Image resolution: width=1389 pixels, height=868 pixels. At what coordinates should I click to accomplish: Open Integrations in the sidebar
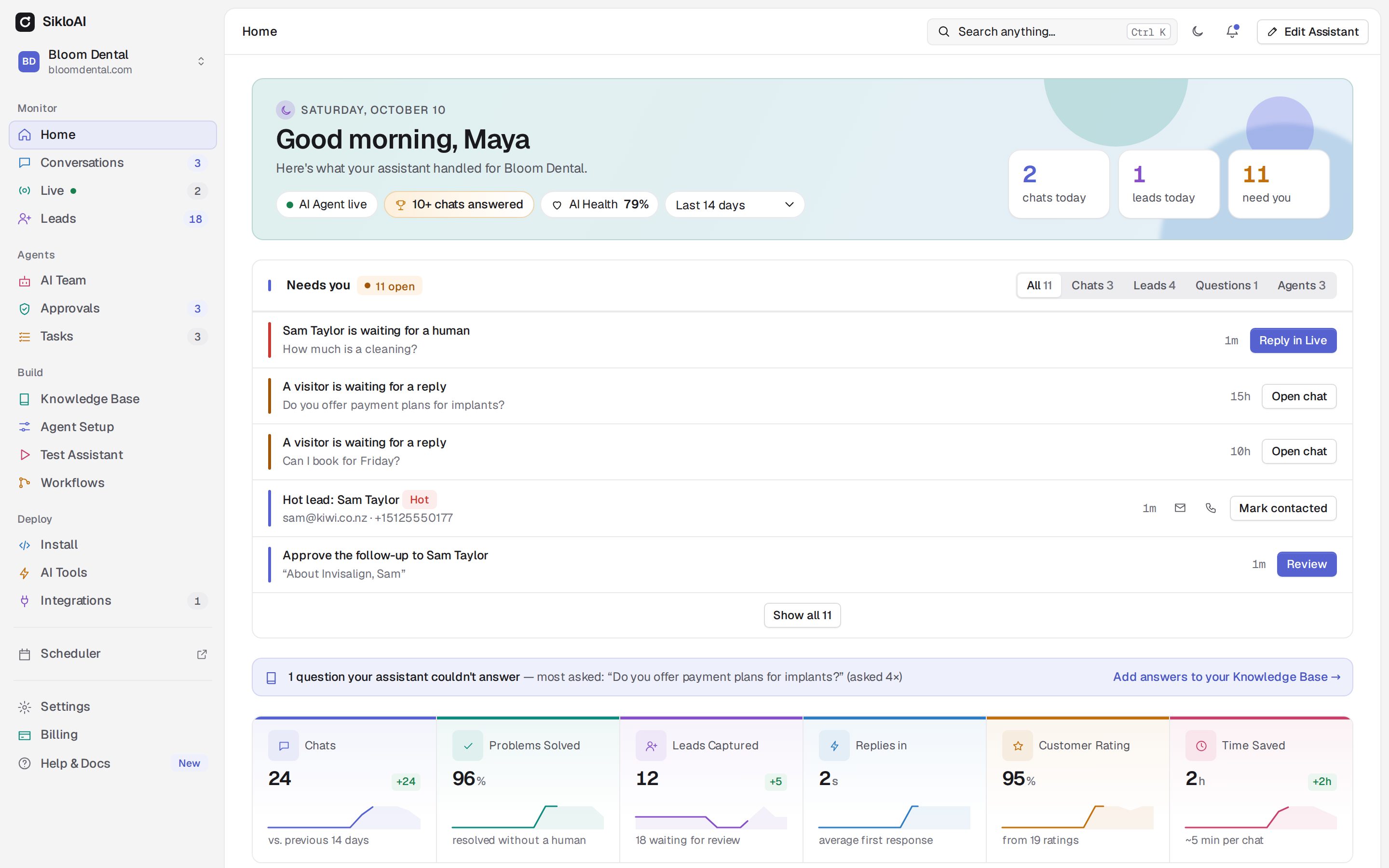[x=112, y=600]
